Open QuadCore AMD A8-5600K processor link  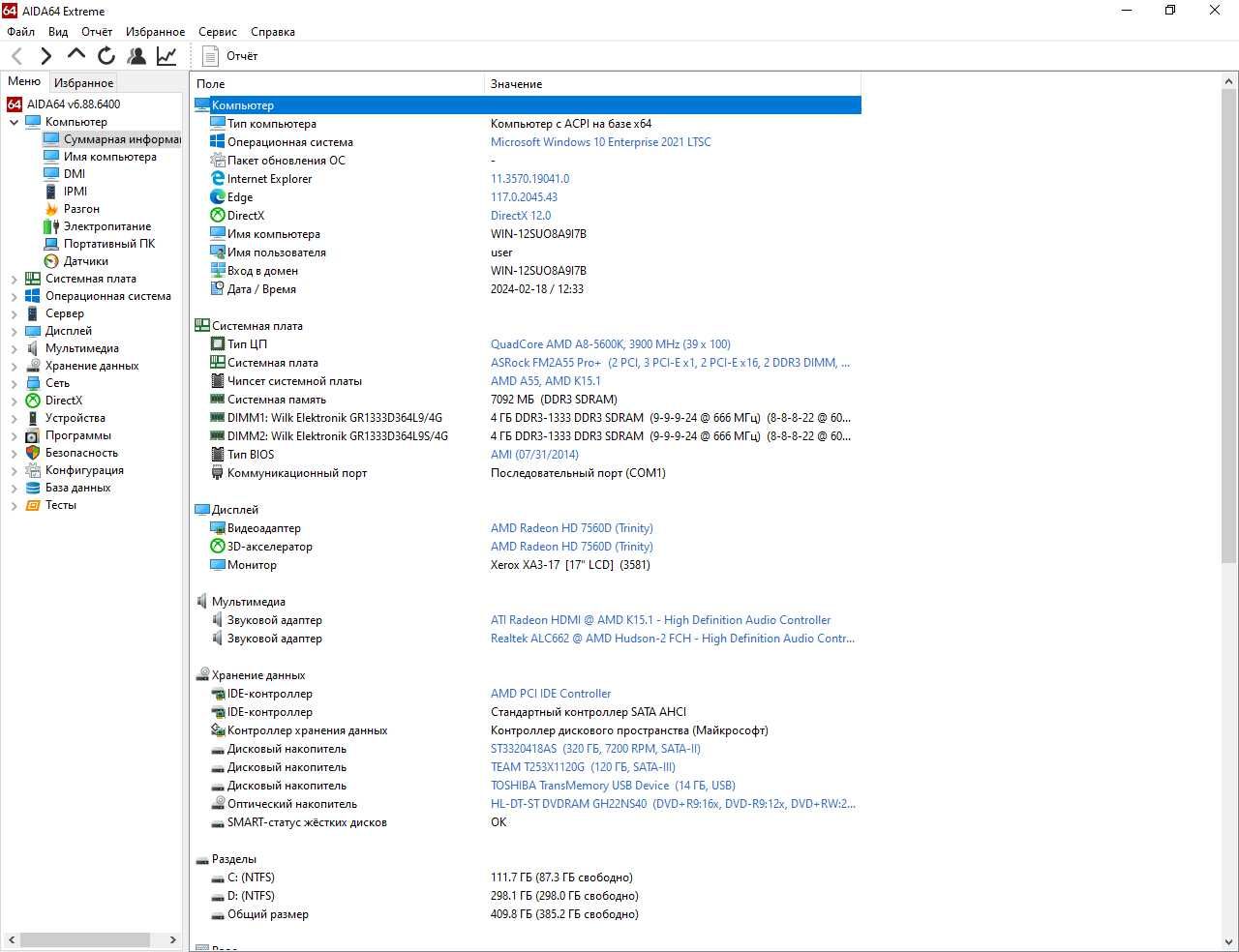611,344
